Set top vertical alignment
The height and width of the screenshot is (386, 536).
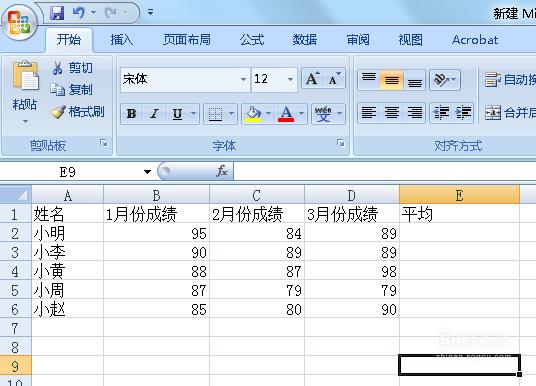coord(369,80)
